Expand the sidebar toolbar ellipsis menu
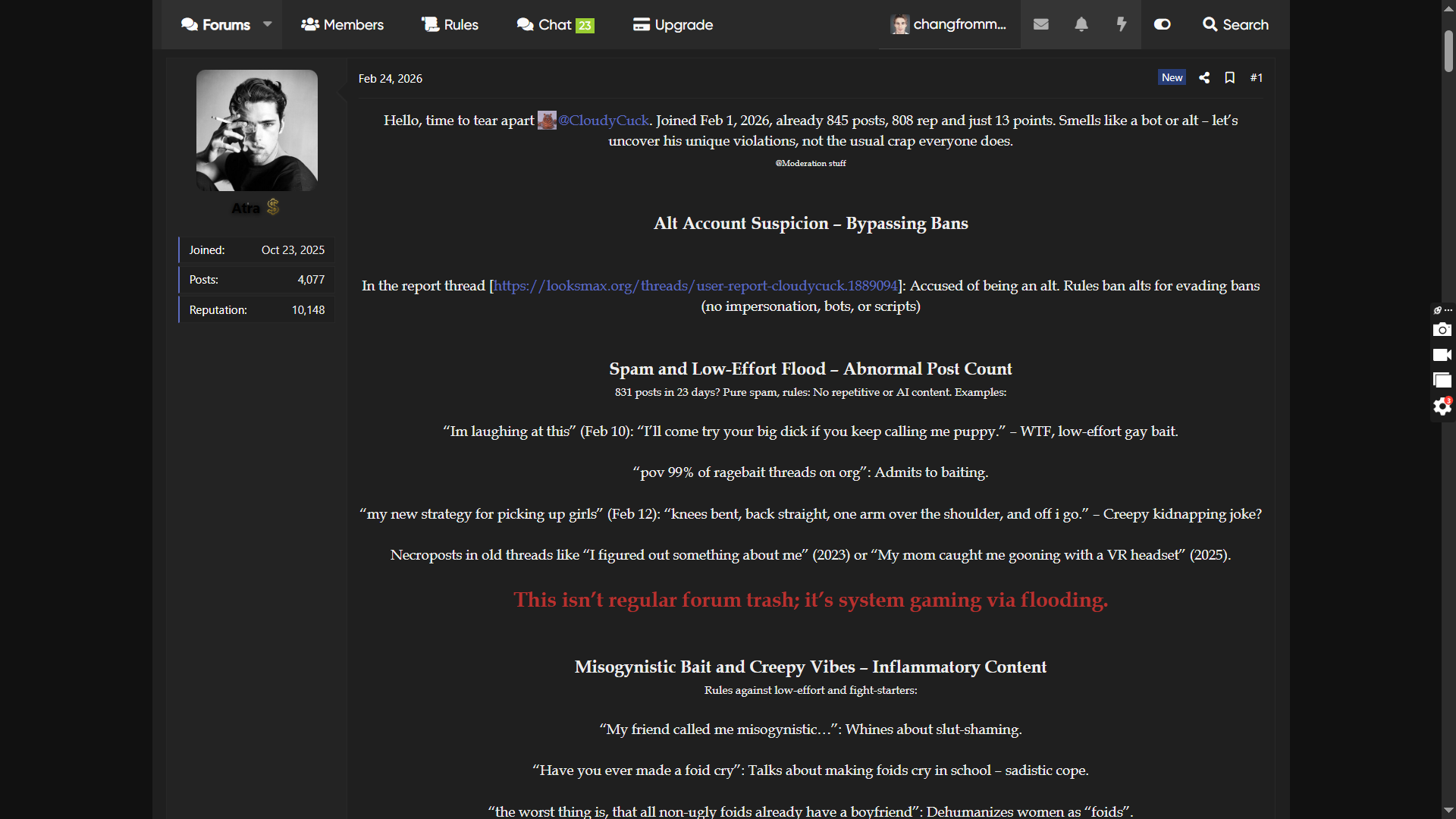Viewport: 1456px width, 819px height. (1448, 310)
